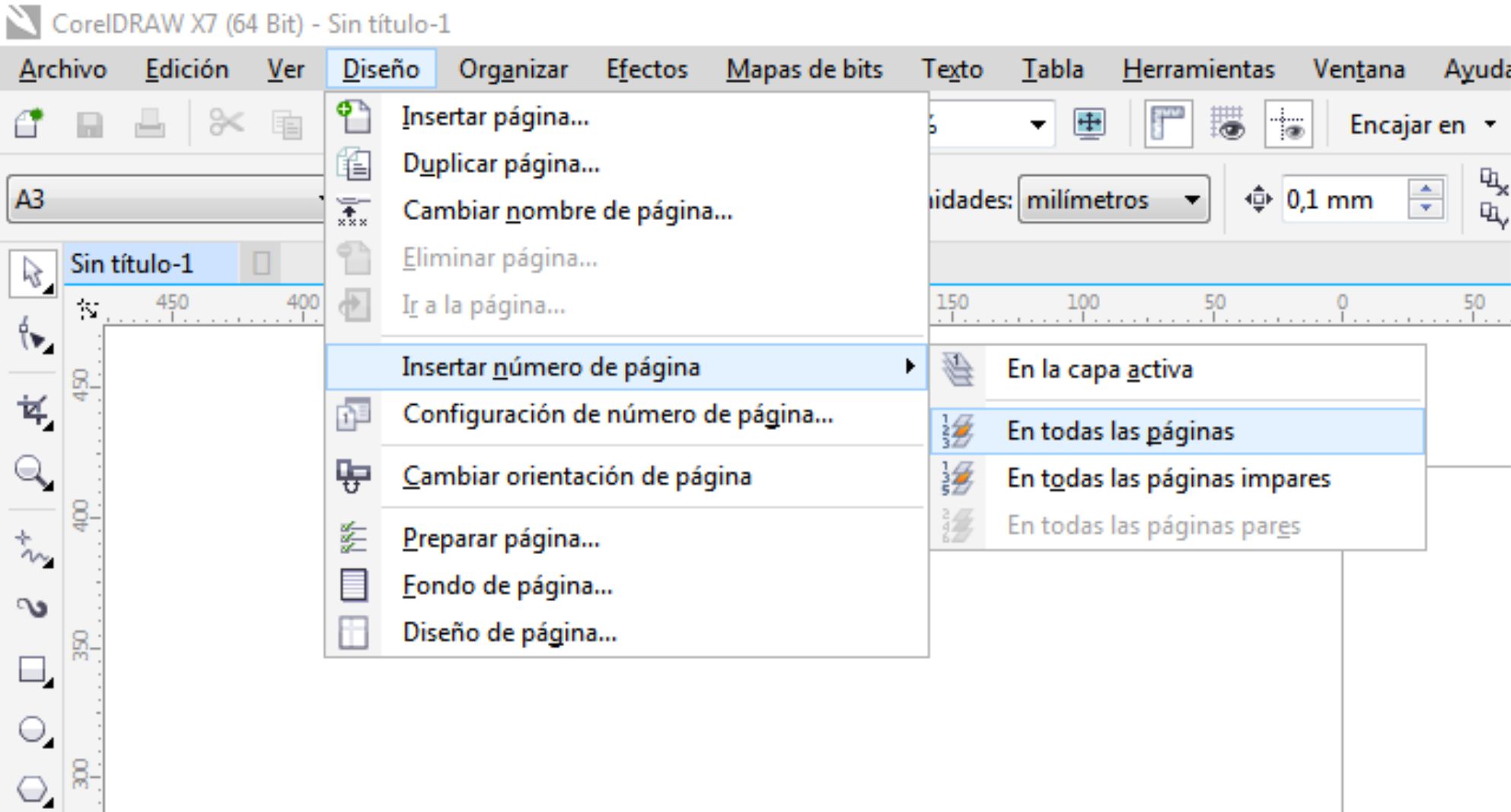Open the Efectos menu
The height and width of the screenshot is (812, 1511).
pyautogui.click(x=647, y=69)
